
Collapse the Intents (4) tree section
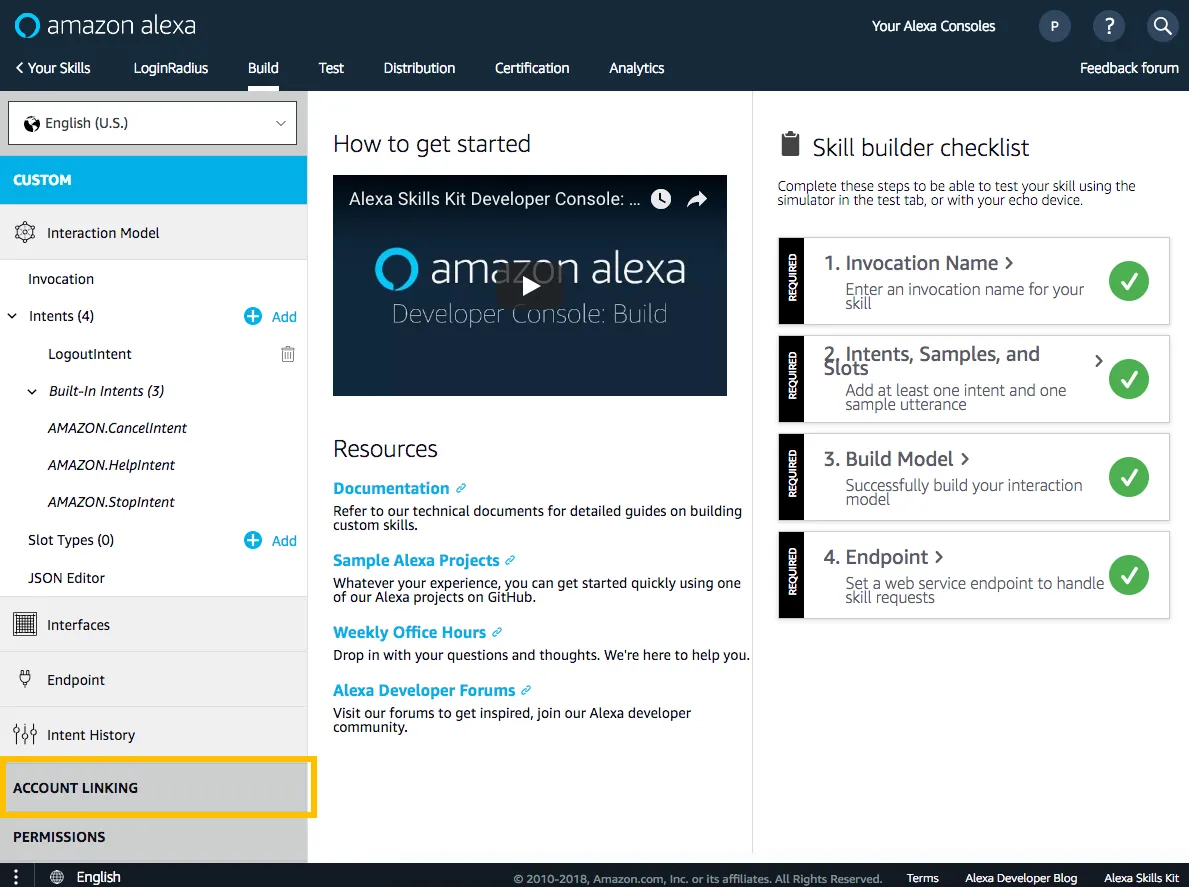point(13,316)
